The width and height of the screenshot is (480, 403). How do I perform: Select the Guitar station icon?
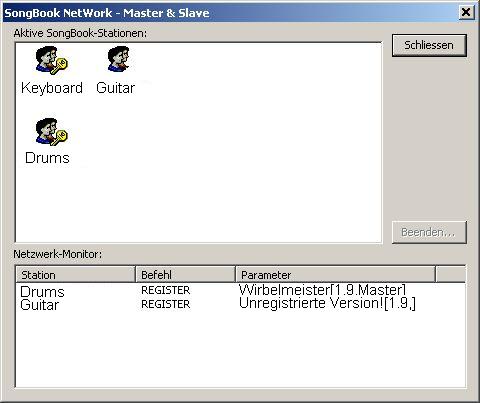pyautogui.click(x=118, y=59)
